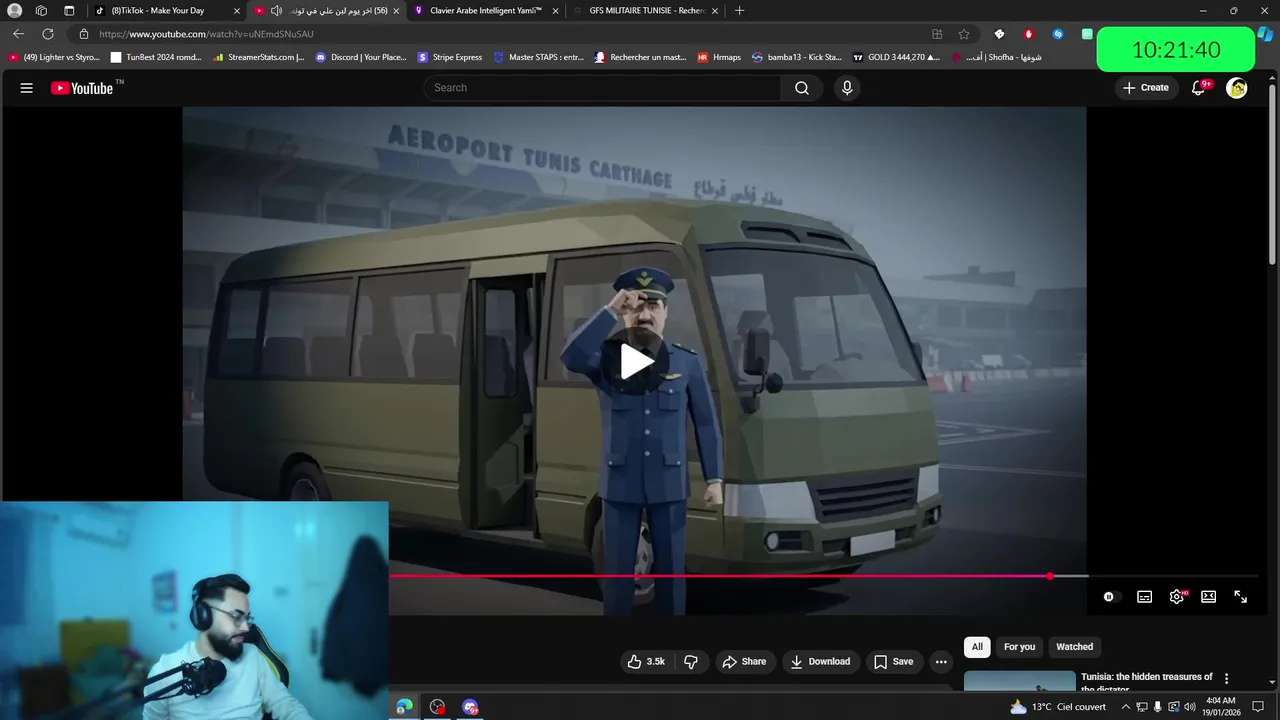Seek on the red video progress bar
The image size is (1280, 720).
coord(718,576)
